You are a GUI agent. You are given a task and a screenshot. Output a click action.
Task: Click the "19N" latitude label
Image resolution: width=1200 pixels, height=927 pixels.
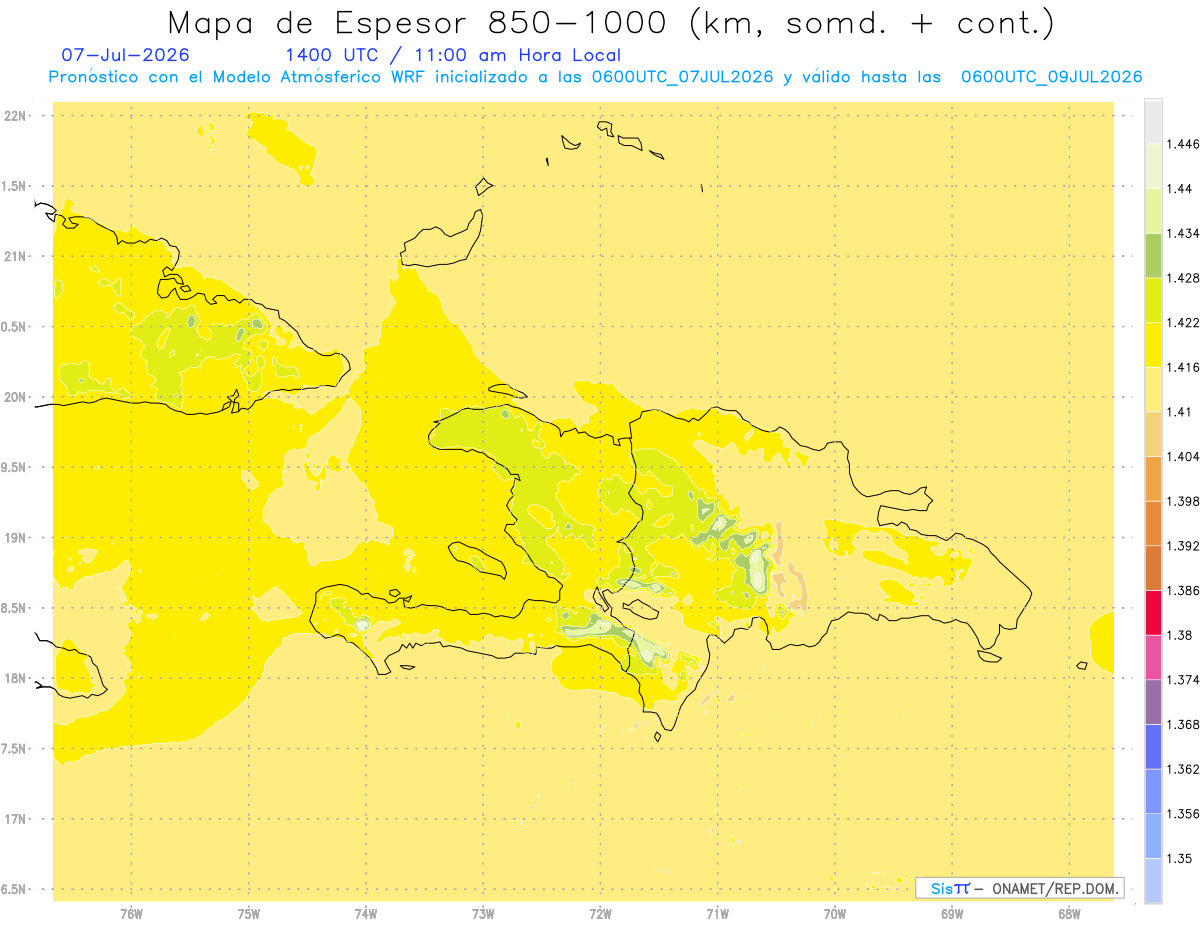[x=17, y=538]
